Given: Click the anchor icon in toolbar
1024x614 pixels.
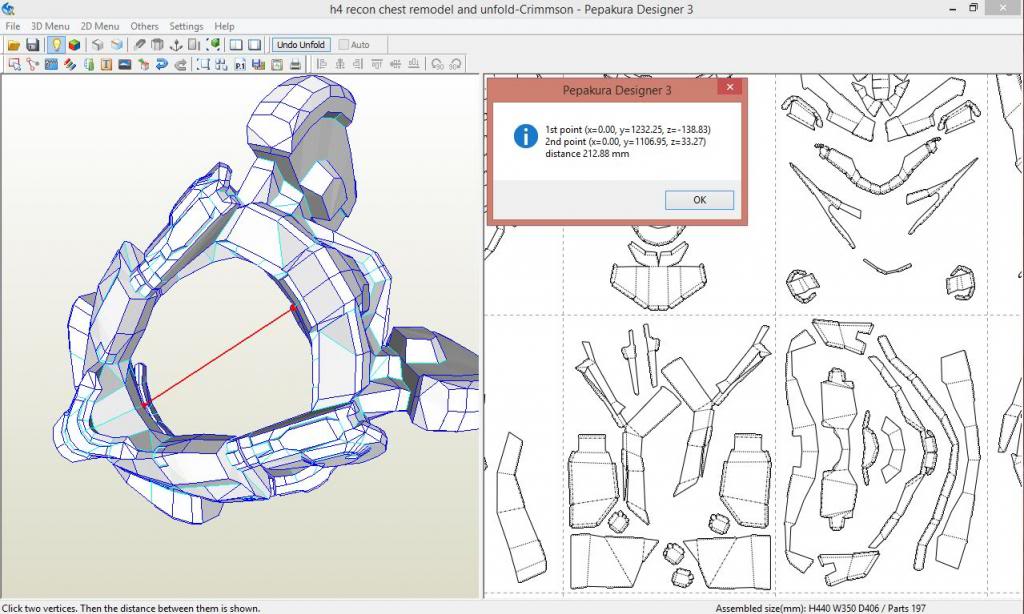Looking at the screenshot, I should pyautogui.click(x=176, y=45).
